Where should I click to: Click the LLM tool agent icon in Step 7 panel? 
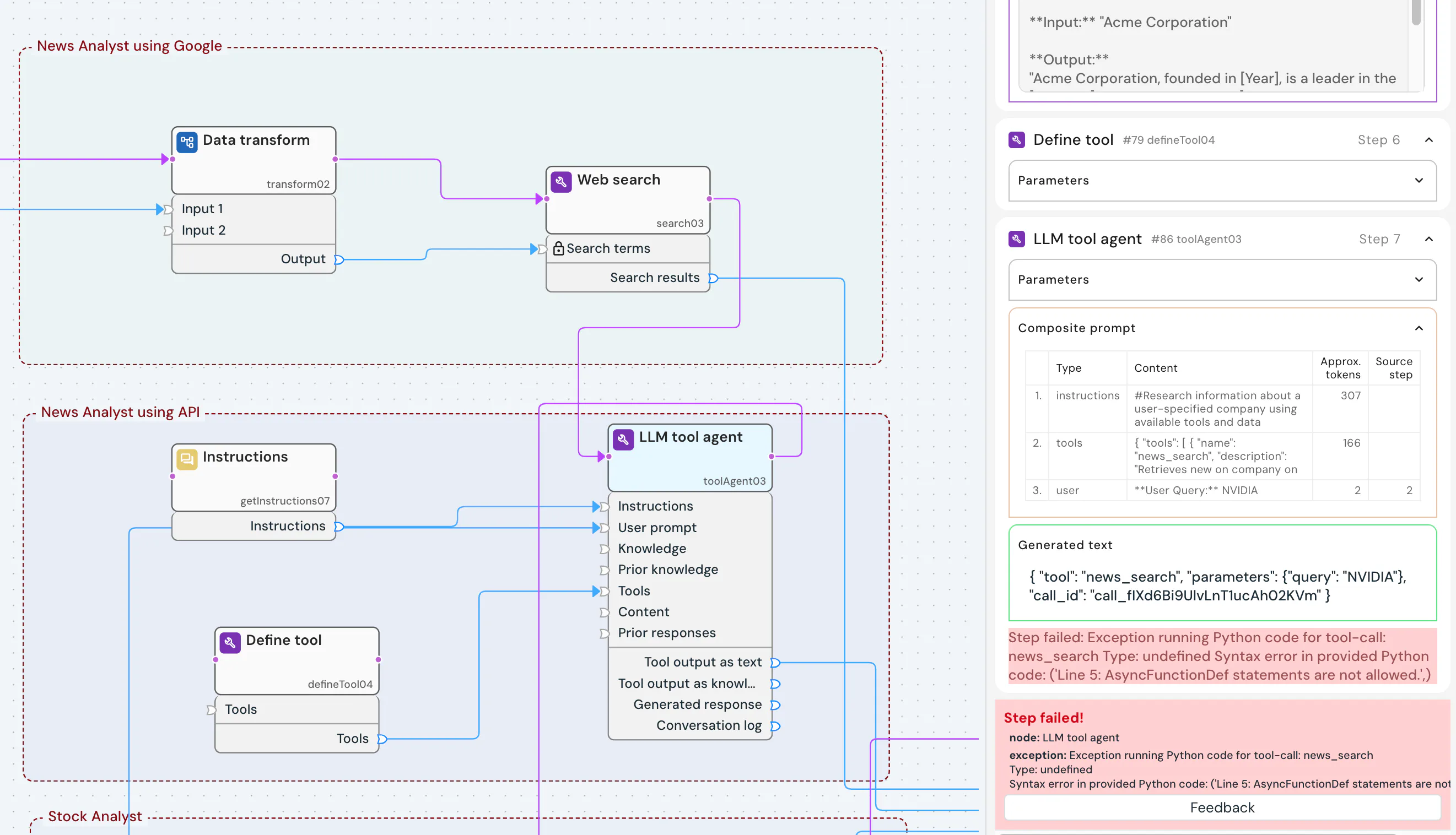1017,239
